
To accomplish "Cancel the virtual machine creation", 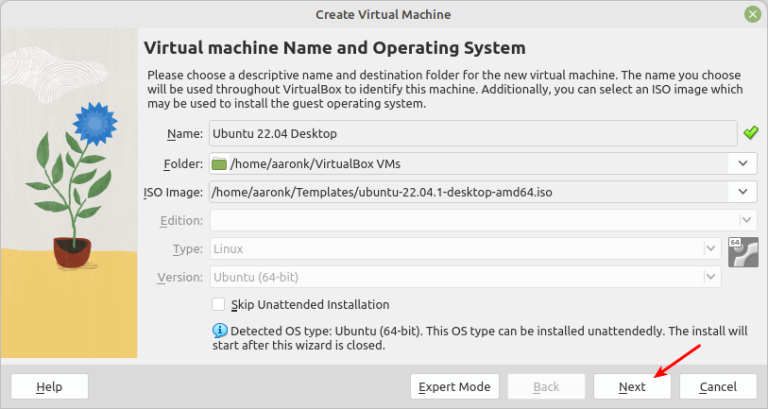I will pyautogui.click(x=718, y=387).
